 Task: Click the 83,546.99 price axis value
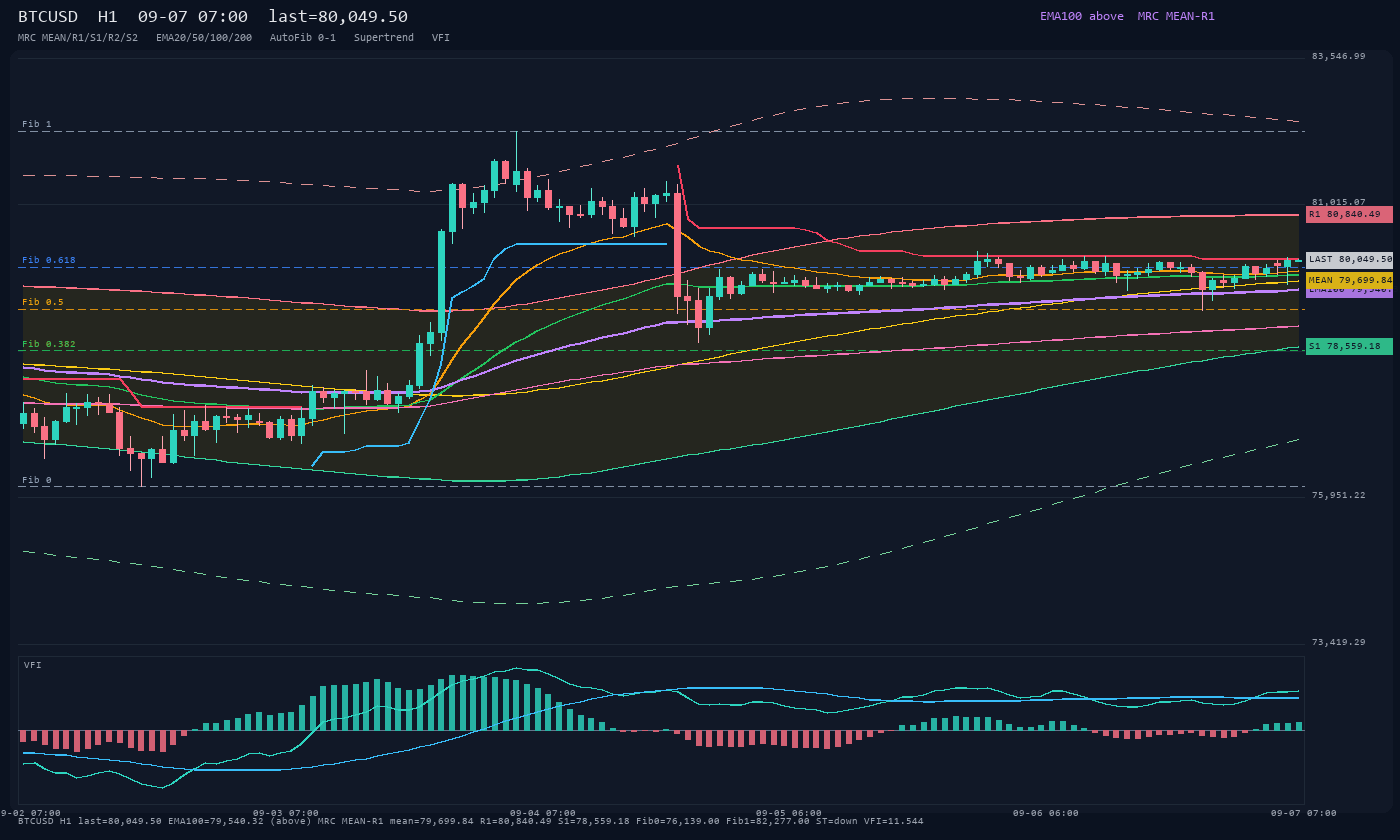[x=1338, y=56]
